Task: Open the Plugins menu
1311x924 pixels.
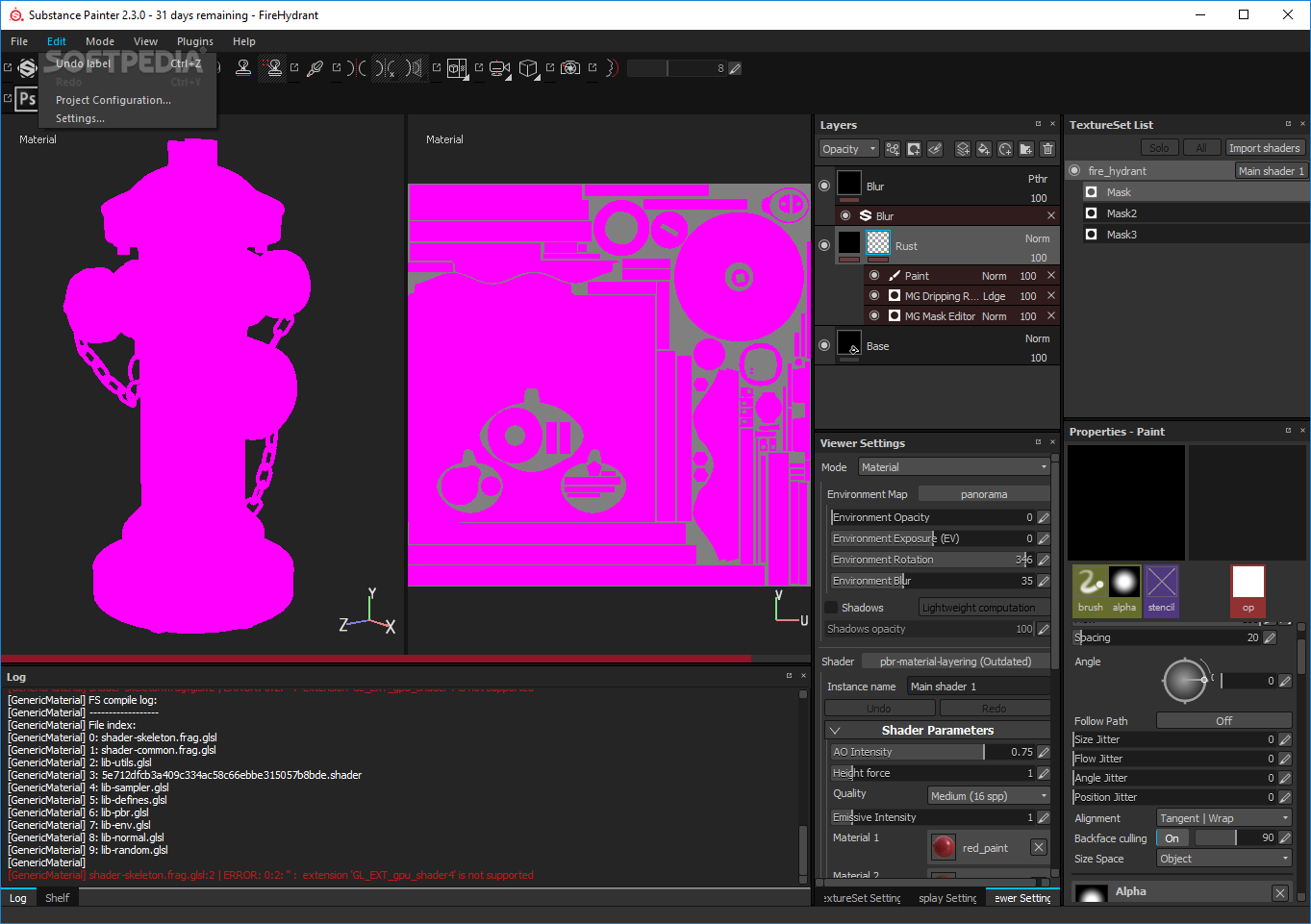Action: coord(195,41)
